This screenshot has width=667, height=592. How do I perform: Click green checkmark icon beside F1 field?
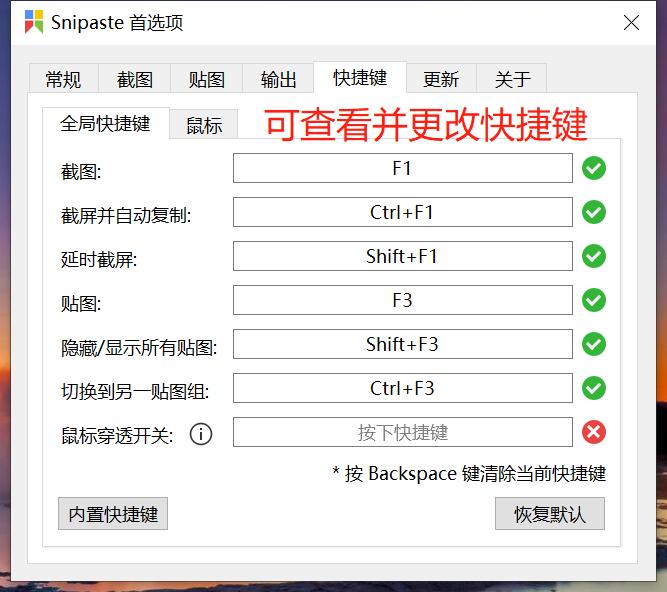(x=594, y=168)
